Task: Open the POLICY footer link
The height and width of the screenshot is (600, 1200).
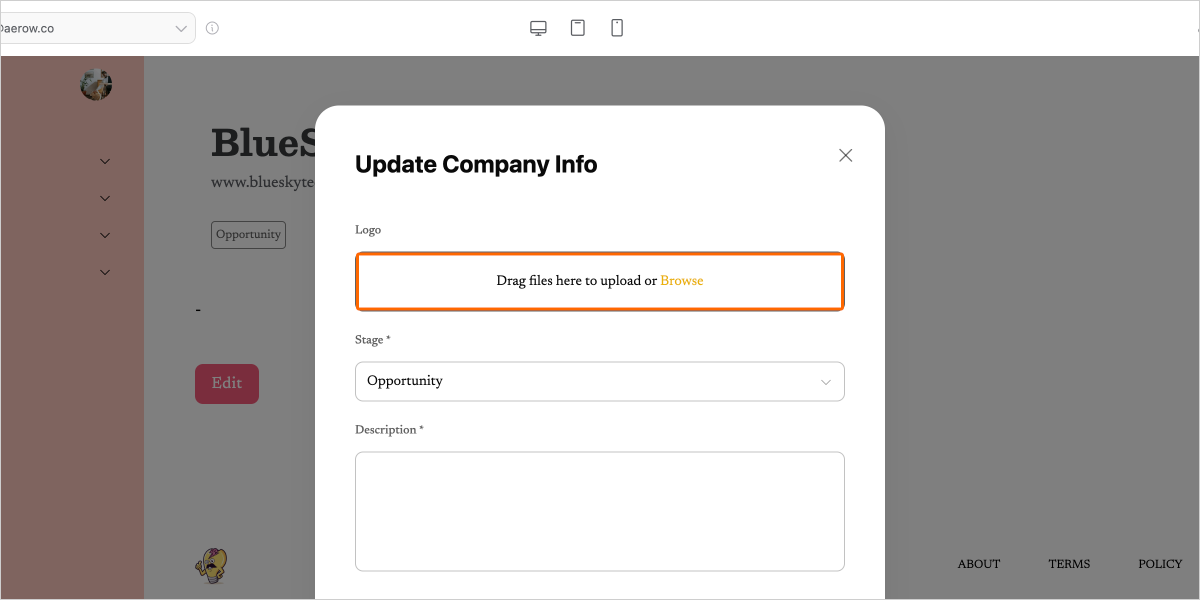Action: (x=1160, y=564)
